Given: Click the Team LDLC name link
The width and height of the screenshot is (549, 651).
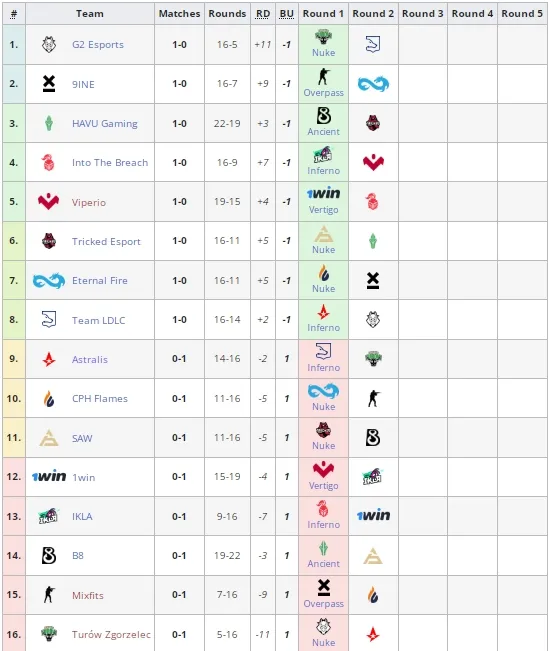Looking at the screenshot, I should 98,321.
